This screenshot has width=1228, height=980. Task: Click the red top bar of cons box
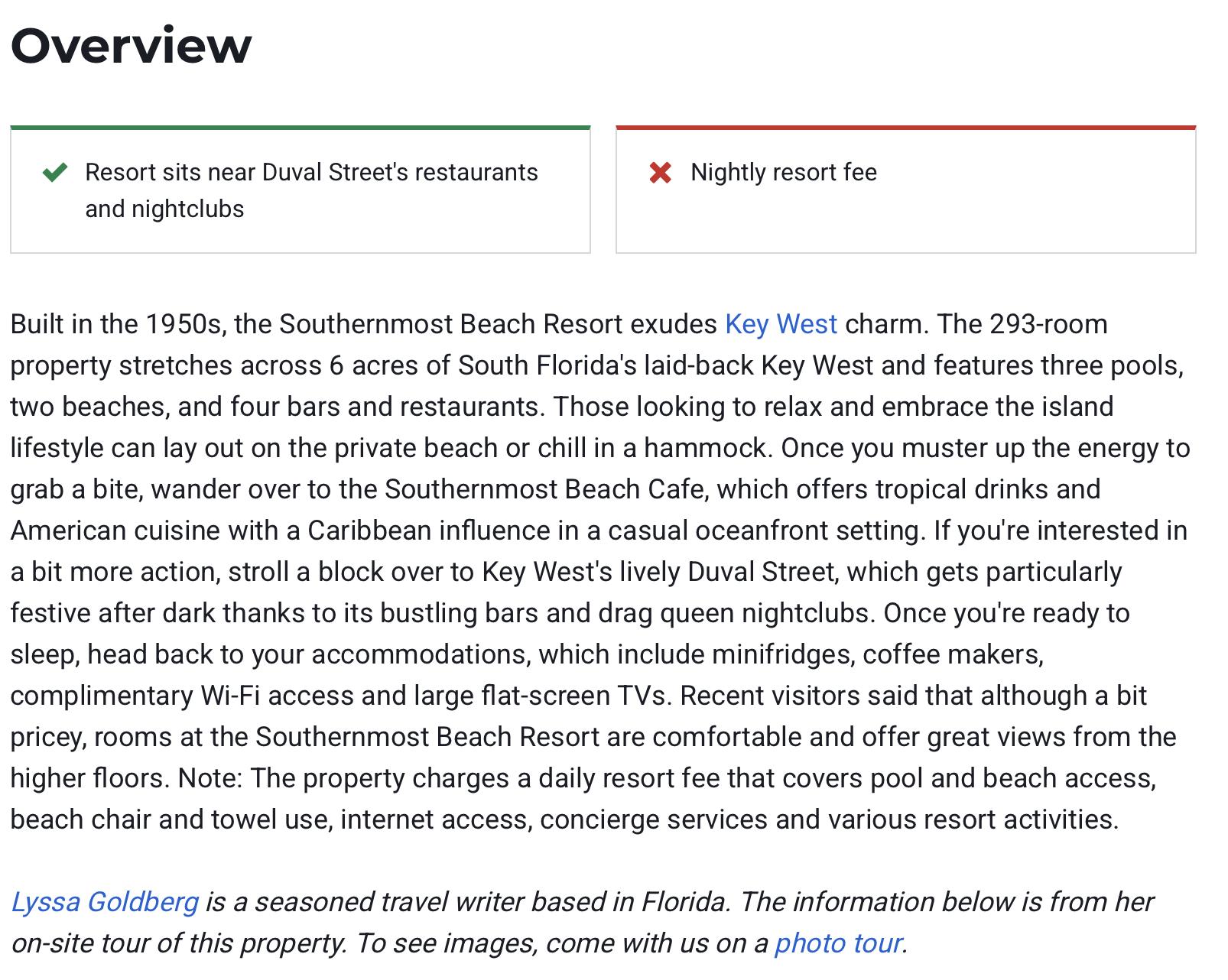pyautogui.click(x=905, y=128)
